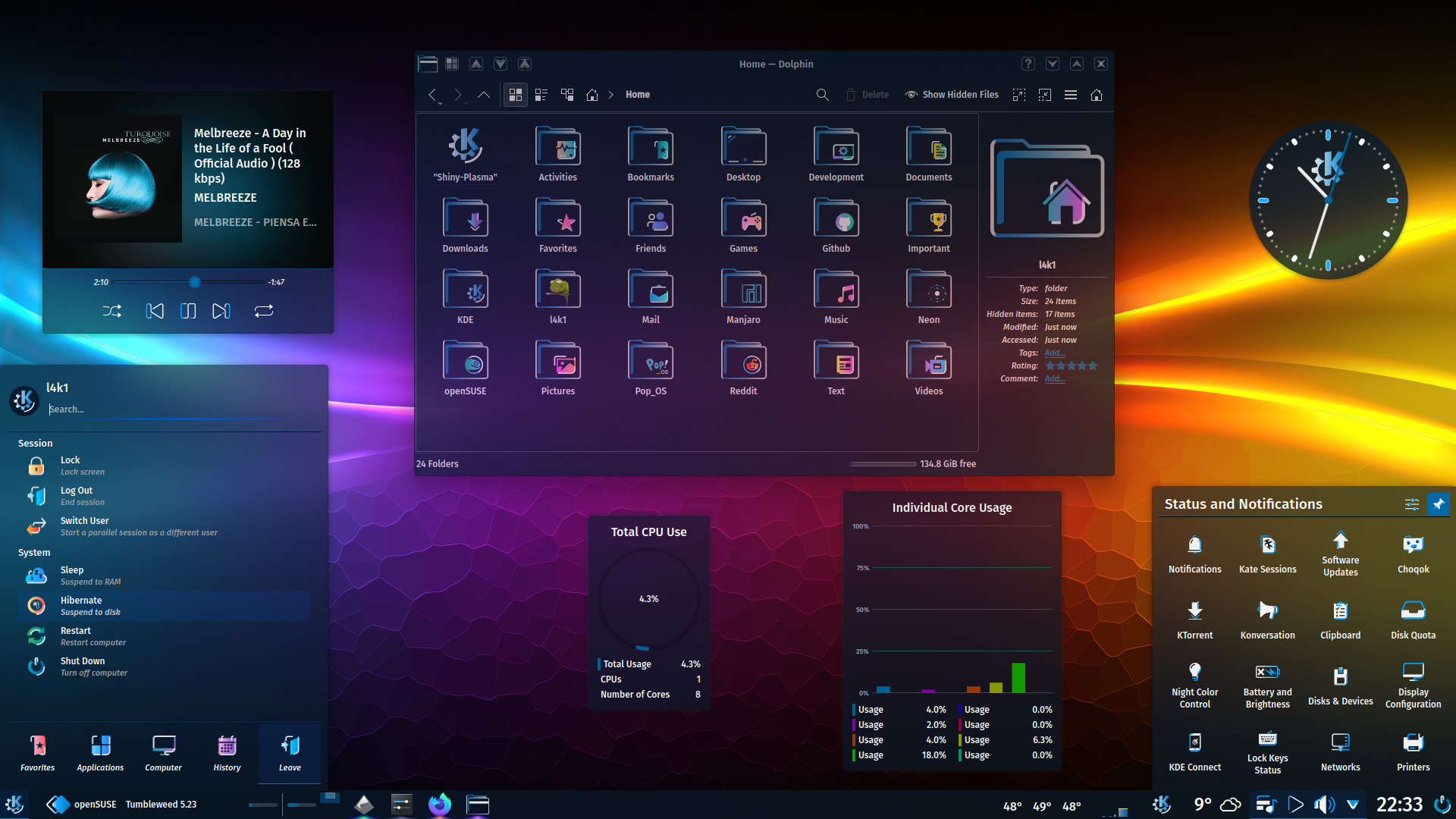Select the Activities folder
The width and height of the screenshot is (1456, 819).
(x=558, y=154)
